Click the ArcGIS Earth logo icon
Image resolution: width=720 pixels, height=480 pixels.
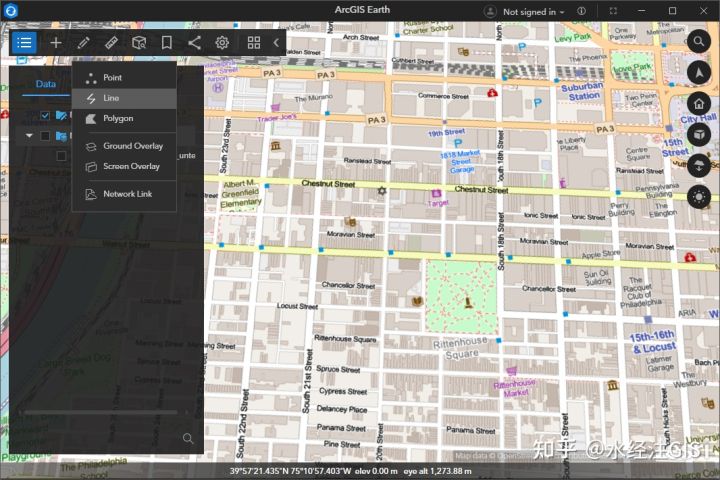tap(10, 11)
